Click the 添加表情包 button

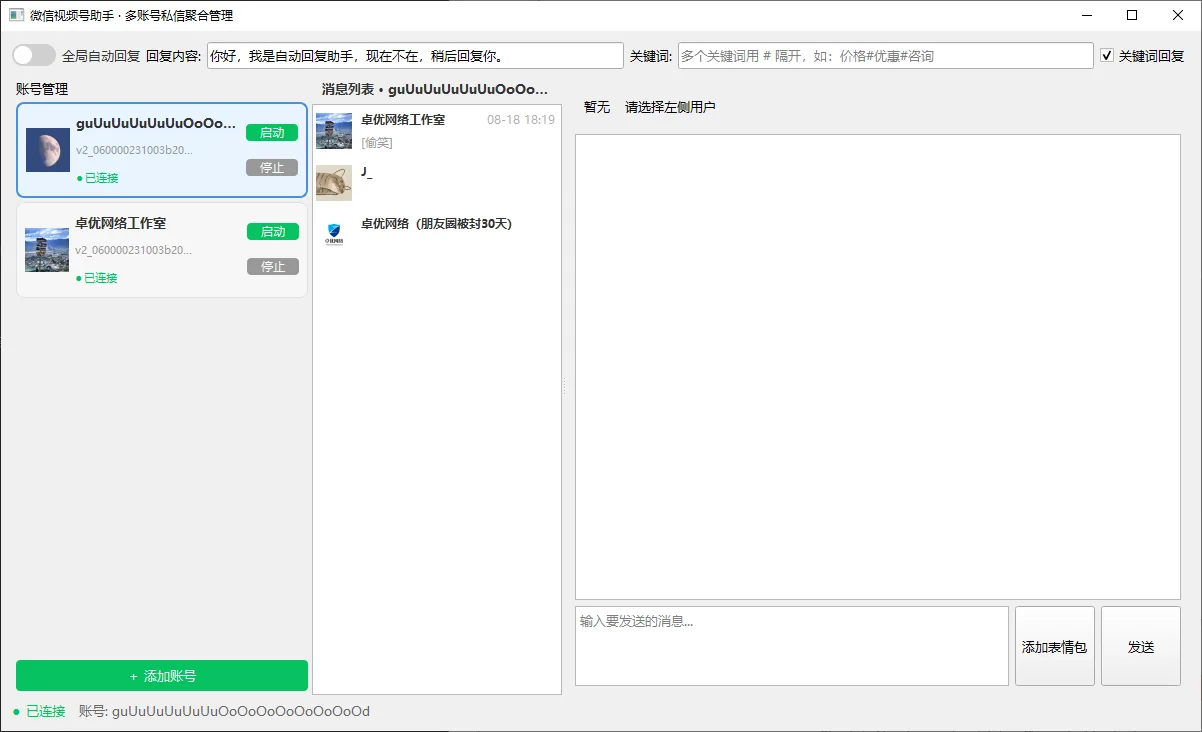[1055, 646]
